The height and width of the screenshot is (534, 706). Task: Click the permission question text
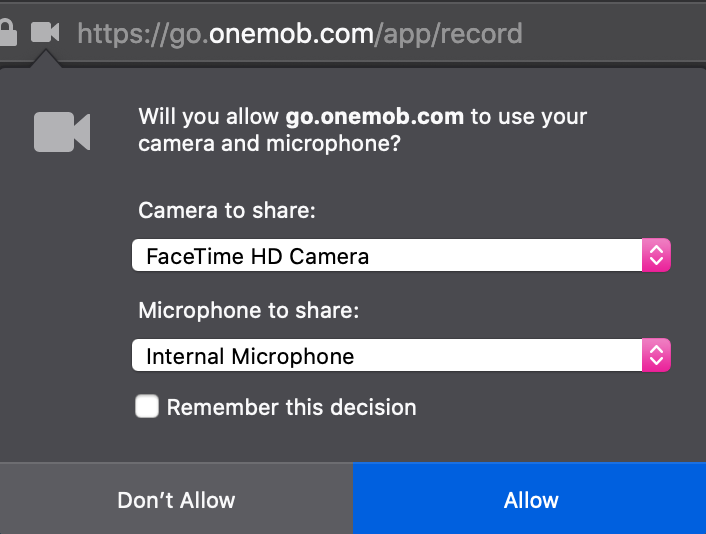pos(362,130)
